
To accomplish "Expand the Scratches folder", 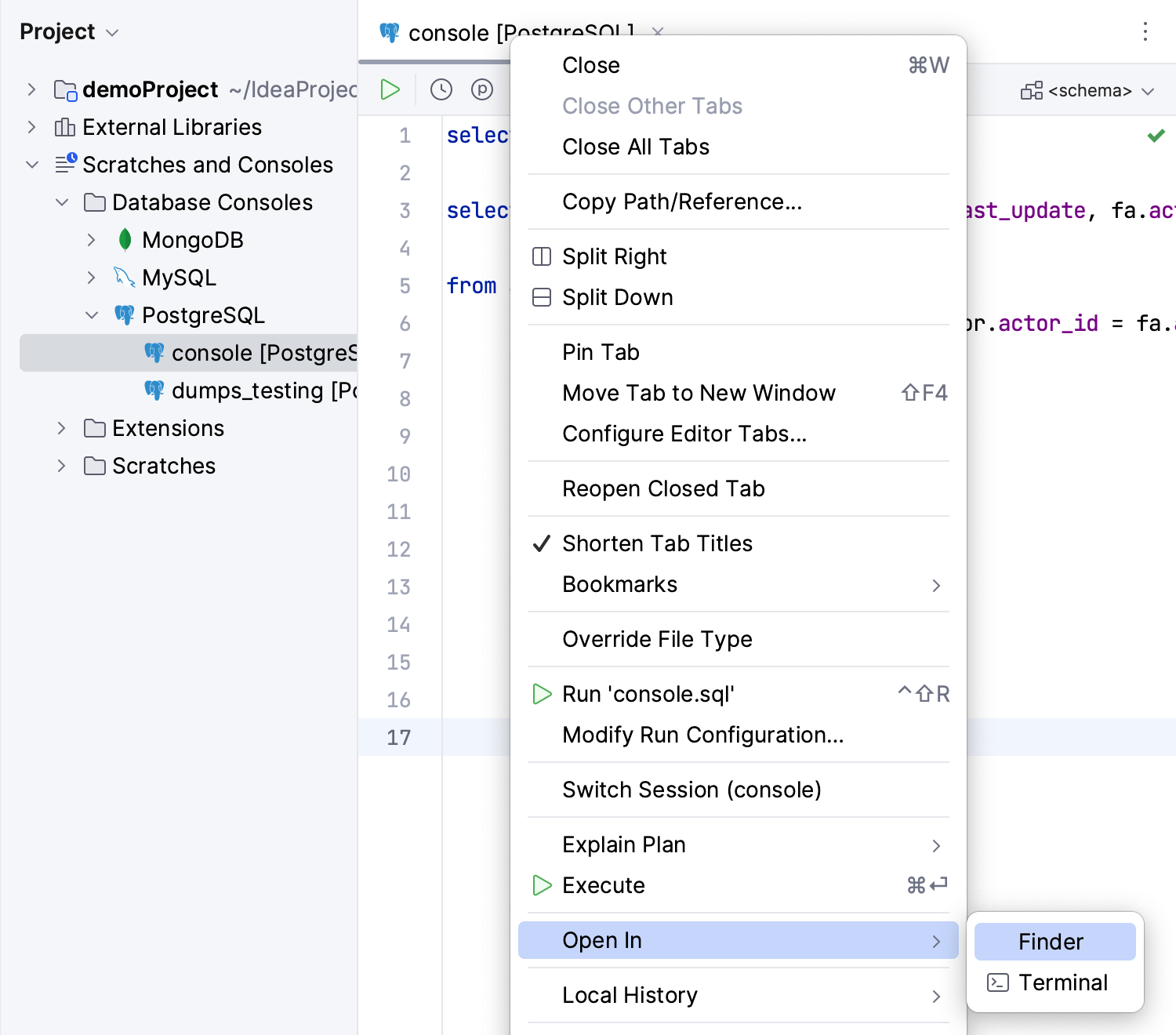I will point(62,465).
